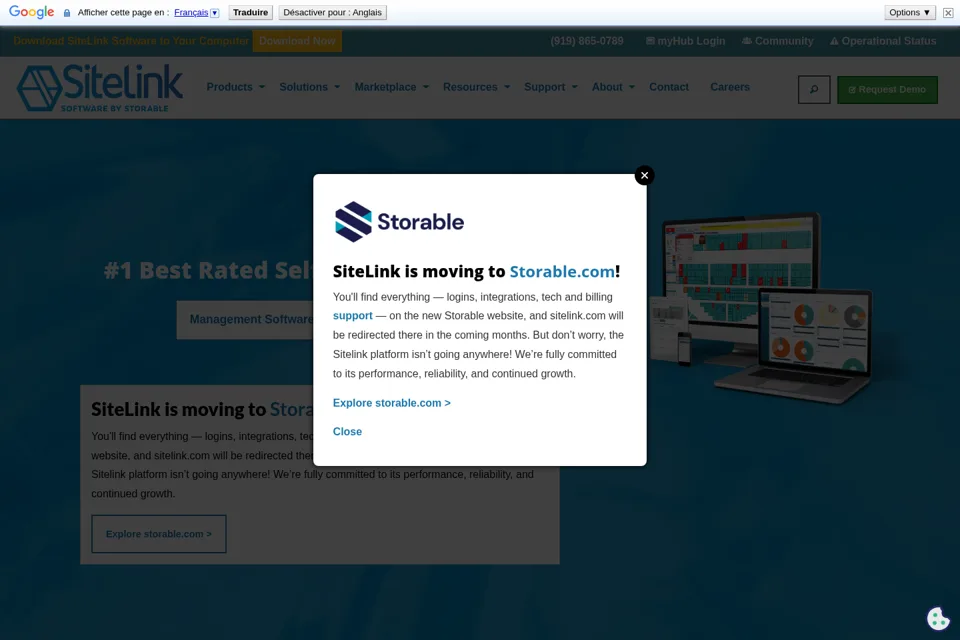Expand the Solutions menu

click(310, 87)
